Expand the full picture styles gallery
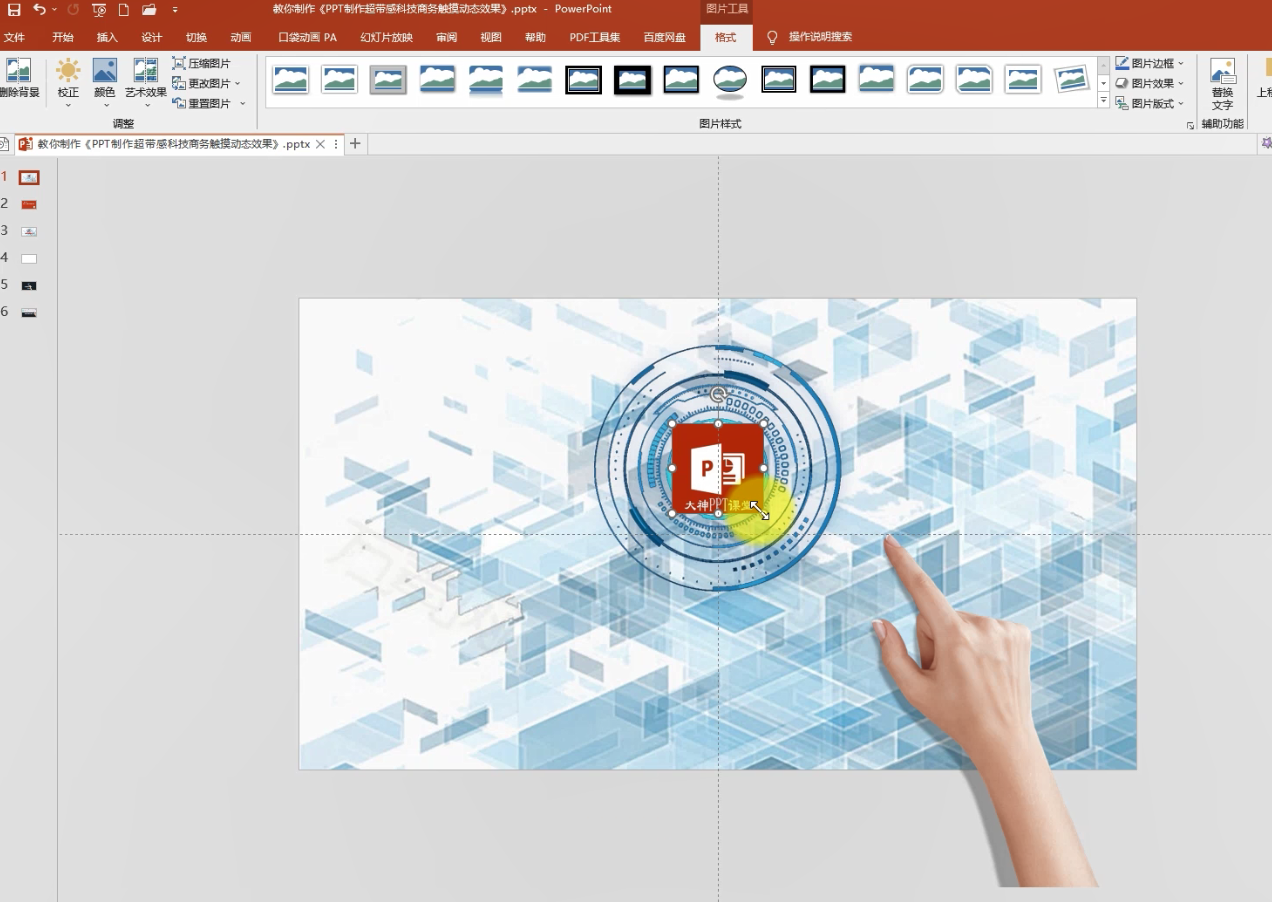 point(1104,101)
